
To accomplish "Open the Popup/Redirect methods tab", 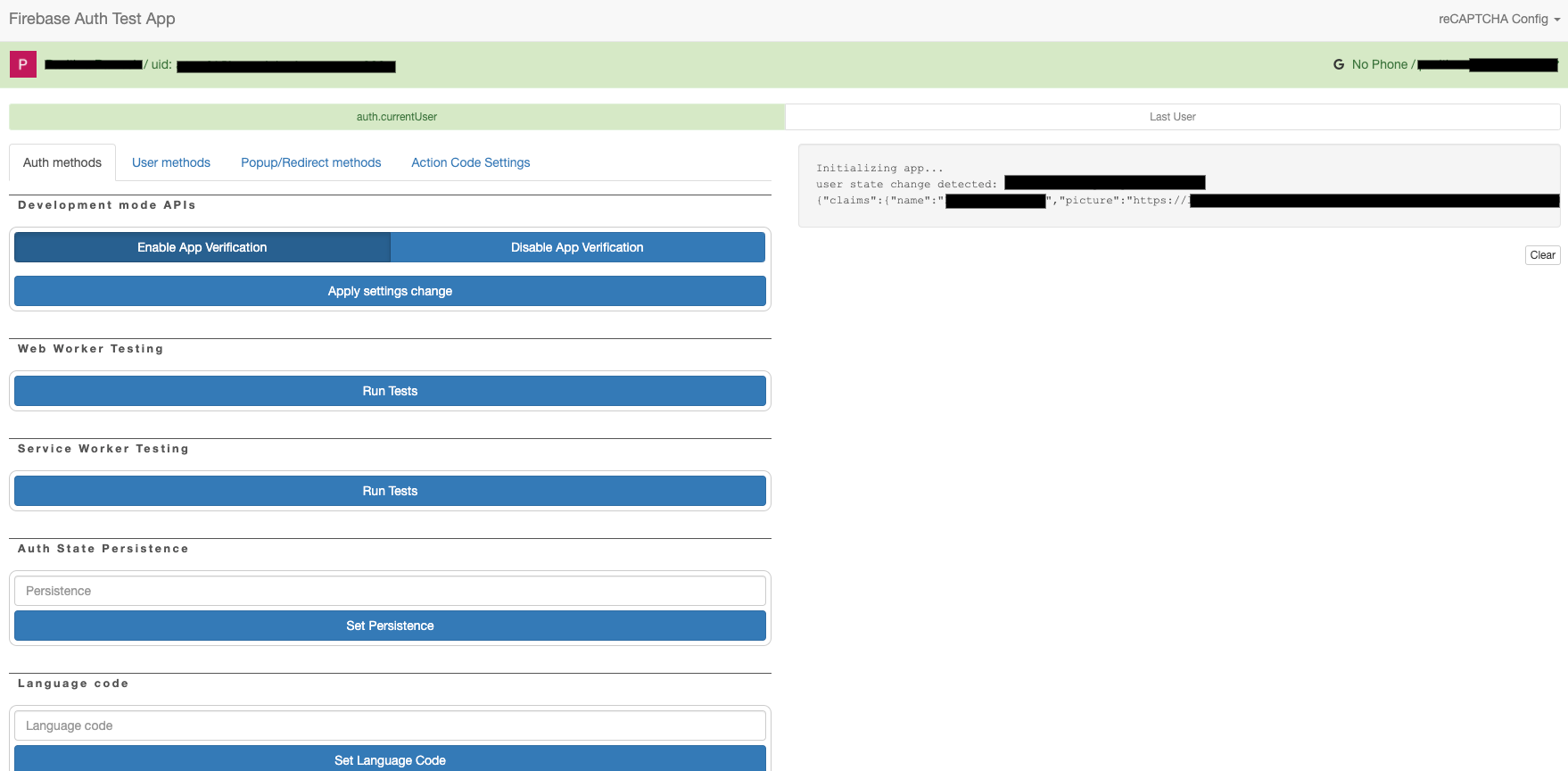I will pyautogui.click(x=311, y=162).
